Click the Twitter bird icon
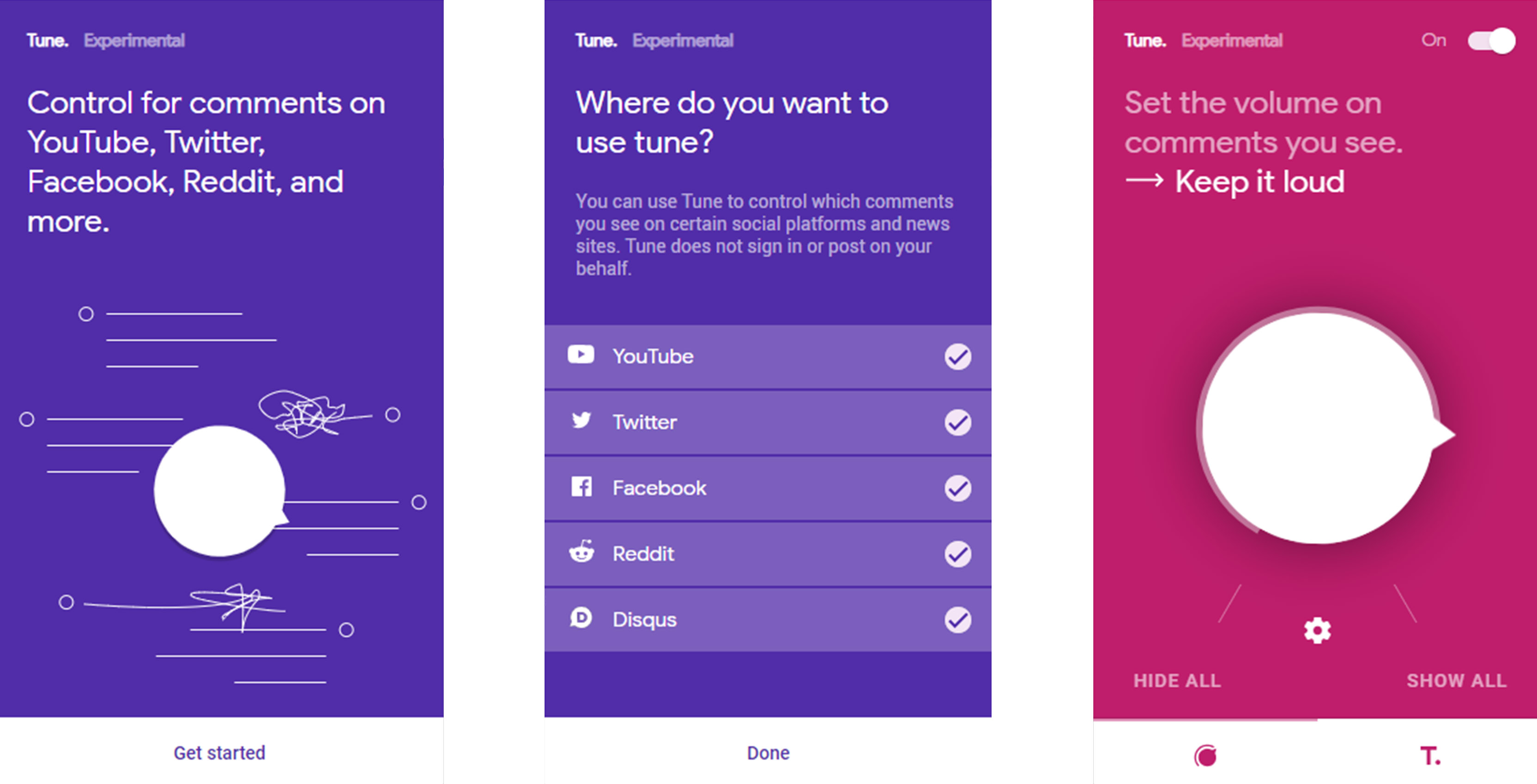Image resolution: width=1537 pixels, height=784 pixels. (581, 421)
